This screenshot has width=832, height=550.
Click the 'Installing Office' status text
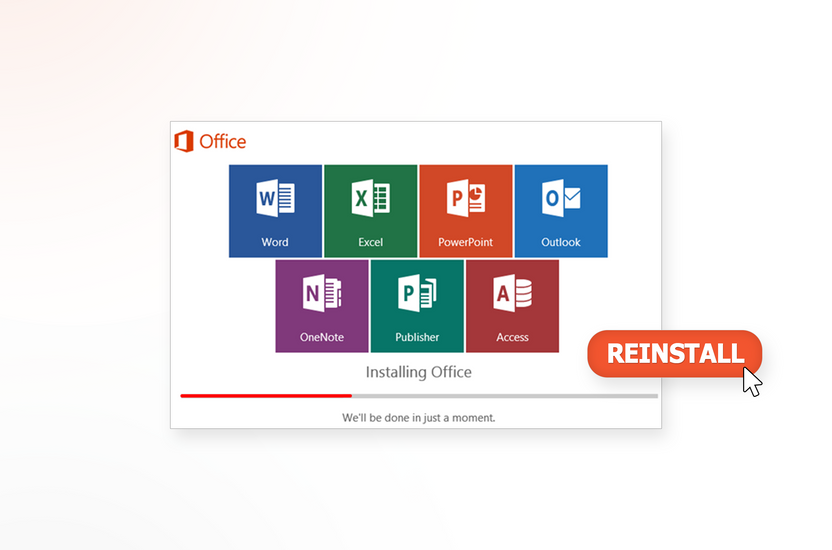[419, 372]
